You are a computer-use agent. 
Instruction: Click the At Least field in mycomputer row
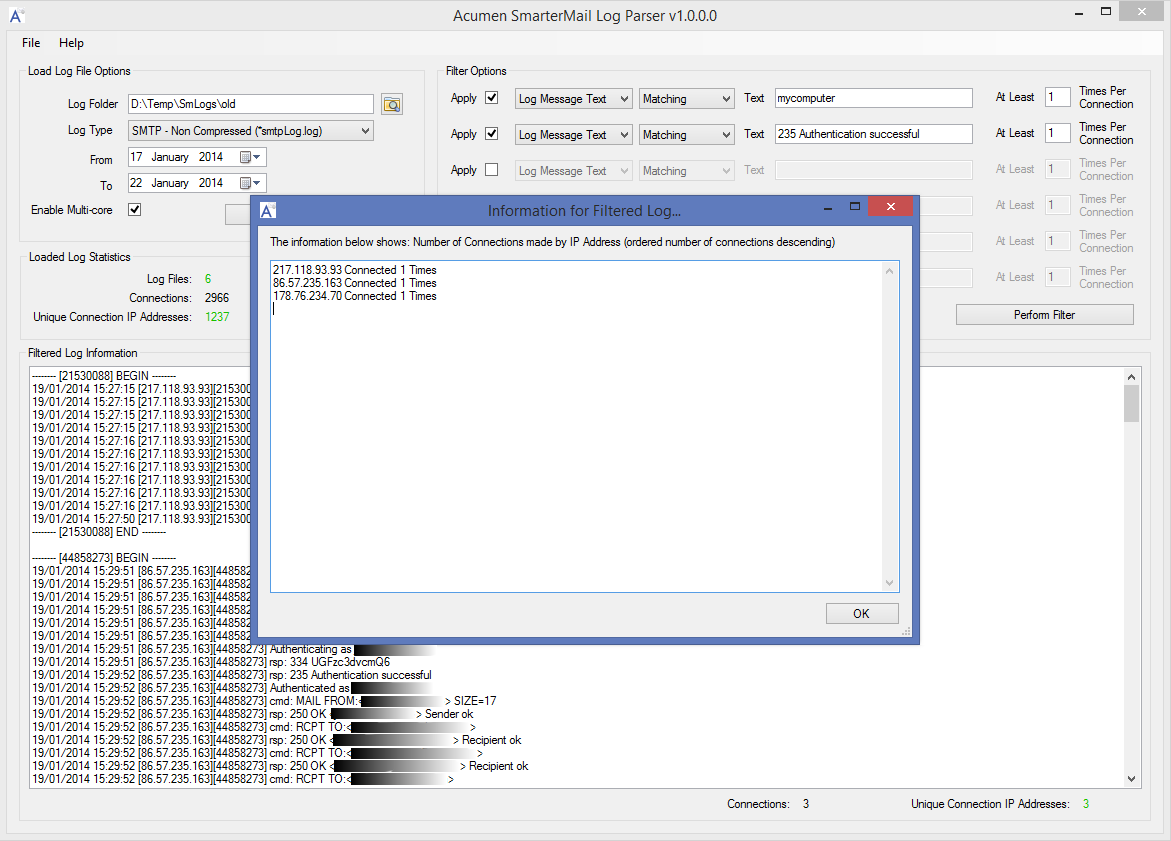tap(1057, 96)
